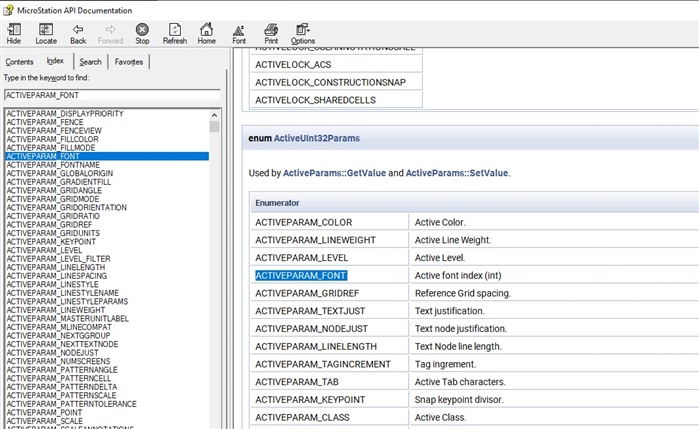The height and width of the screenshot is (429, 699).
Task: Click the MicroStation help window icon
Action: [x=8, y=10]
